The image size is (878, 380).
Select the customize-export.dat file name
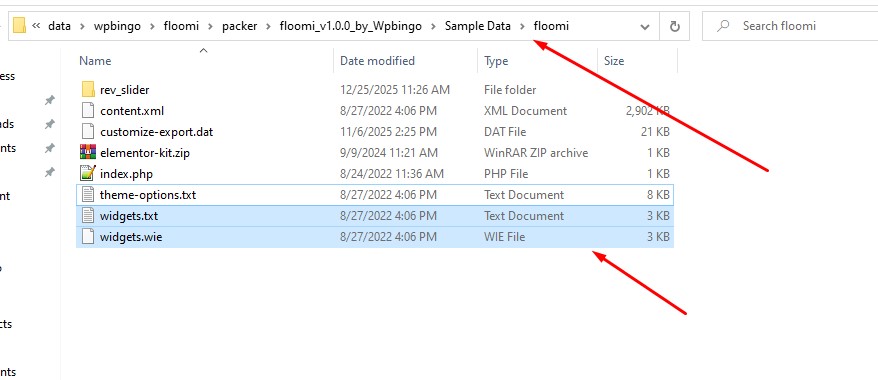tap(156, 132)
